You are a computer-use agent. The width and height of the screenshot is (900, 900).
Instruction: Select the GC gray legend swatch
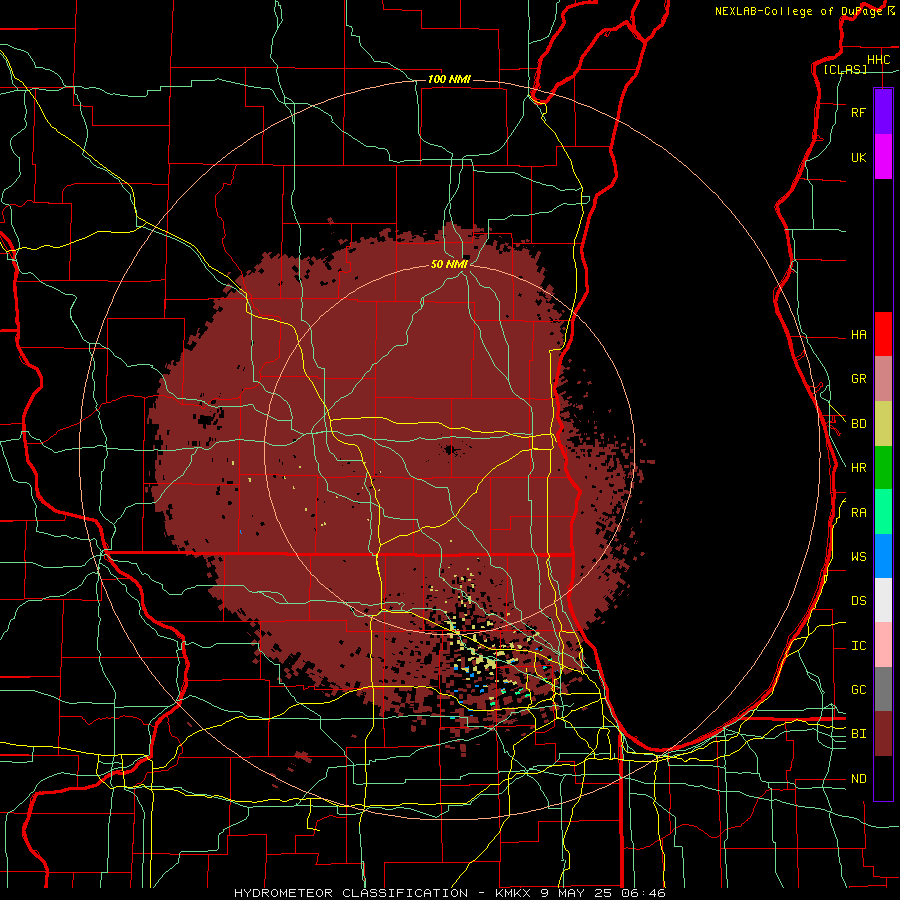[883, 689]
